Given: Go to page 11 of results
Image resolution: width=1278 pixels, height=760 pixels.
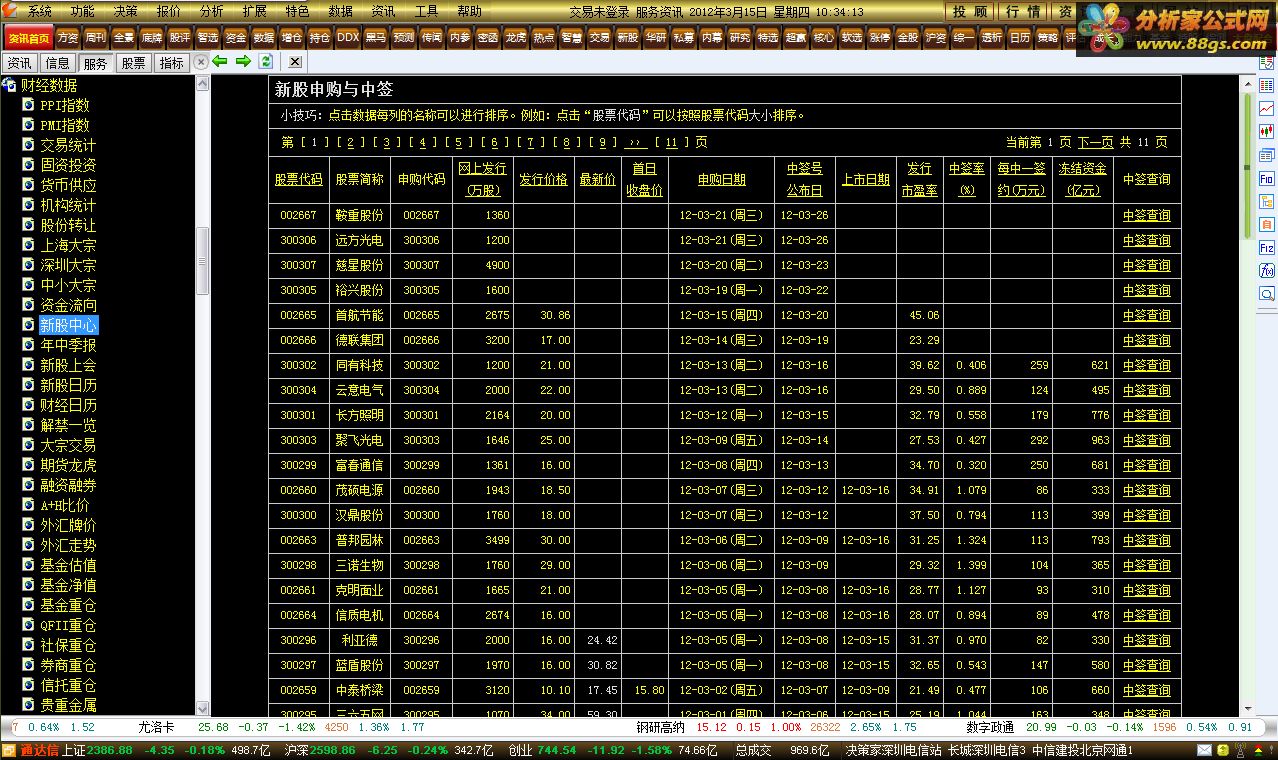Looking at the screenshot, I should coord(672,142).
